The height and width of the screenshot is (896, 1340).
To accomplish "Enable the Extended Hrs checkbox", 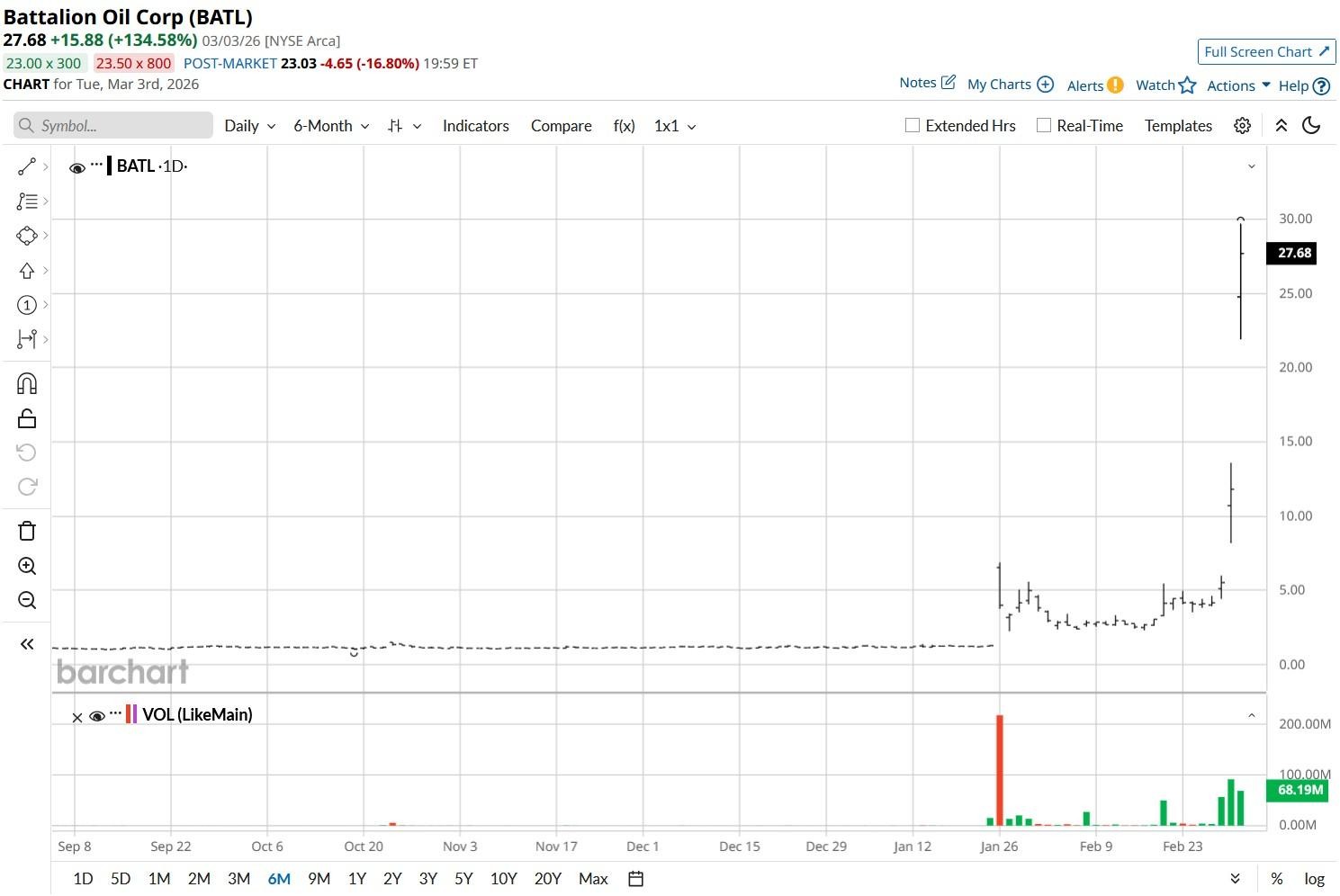I will pos(913,126).
